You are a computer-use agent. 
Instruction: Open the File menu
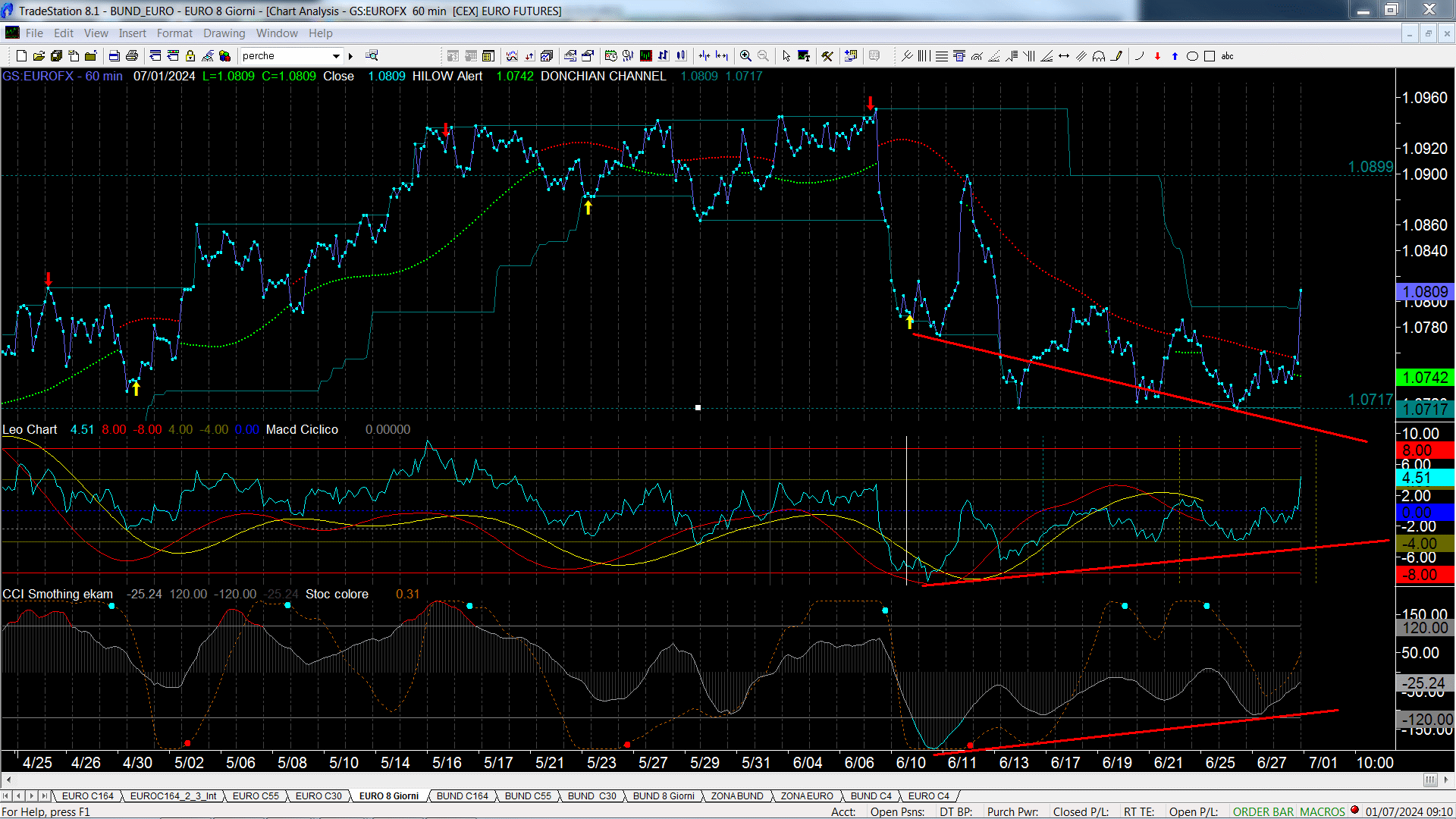pyautogui.click(x=34, y=33)
